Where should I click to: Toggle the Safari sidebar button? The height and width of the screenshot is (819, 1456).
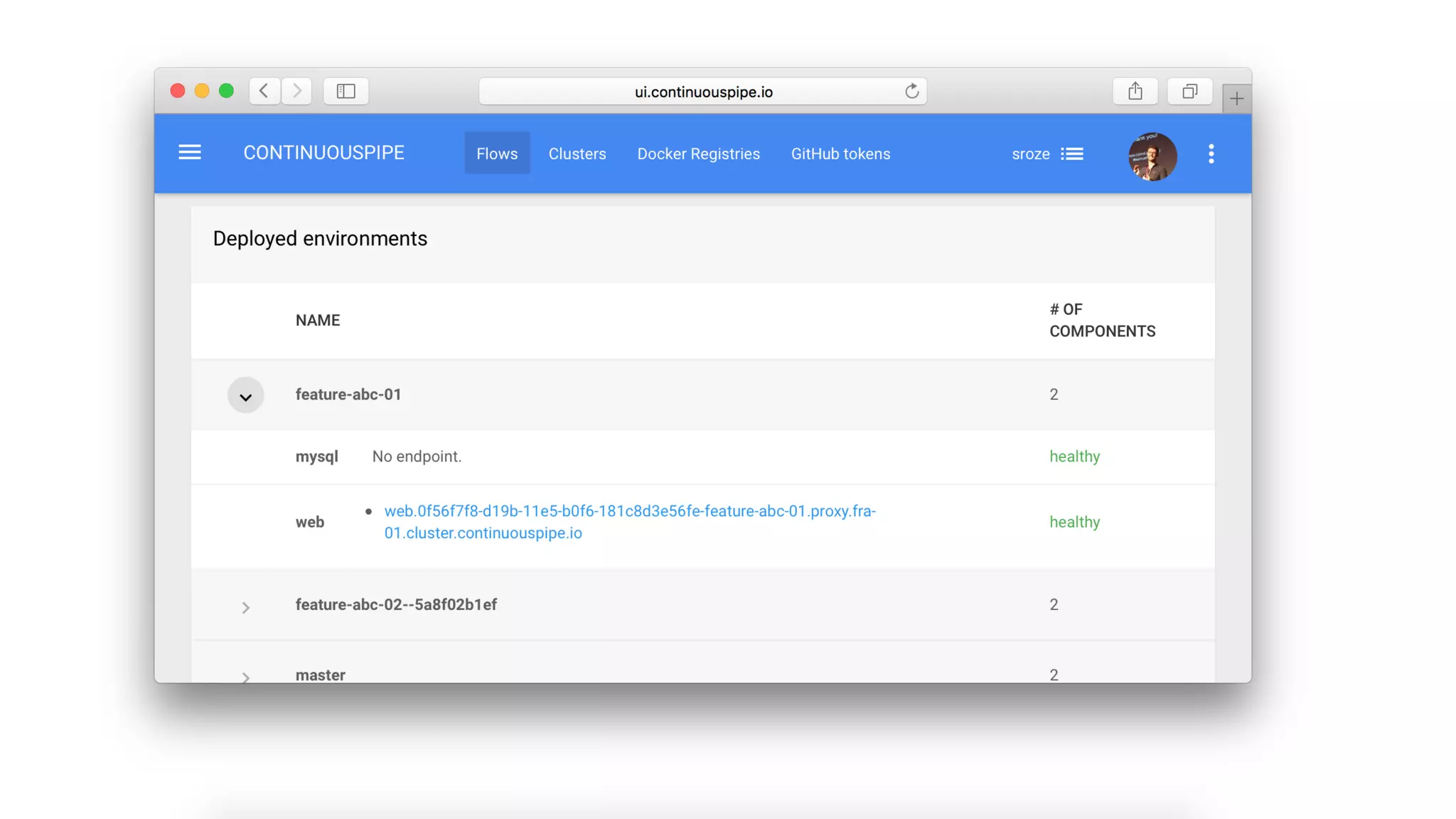pyautogui.click(x=346, y=91)
